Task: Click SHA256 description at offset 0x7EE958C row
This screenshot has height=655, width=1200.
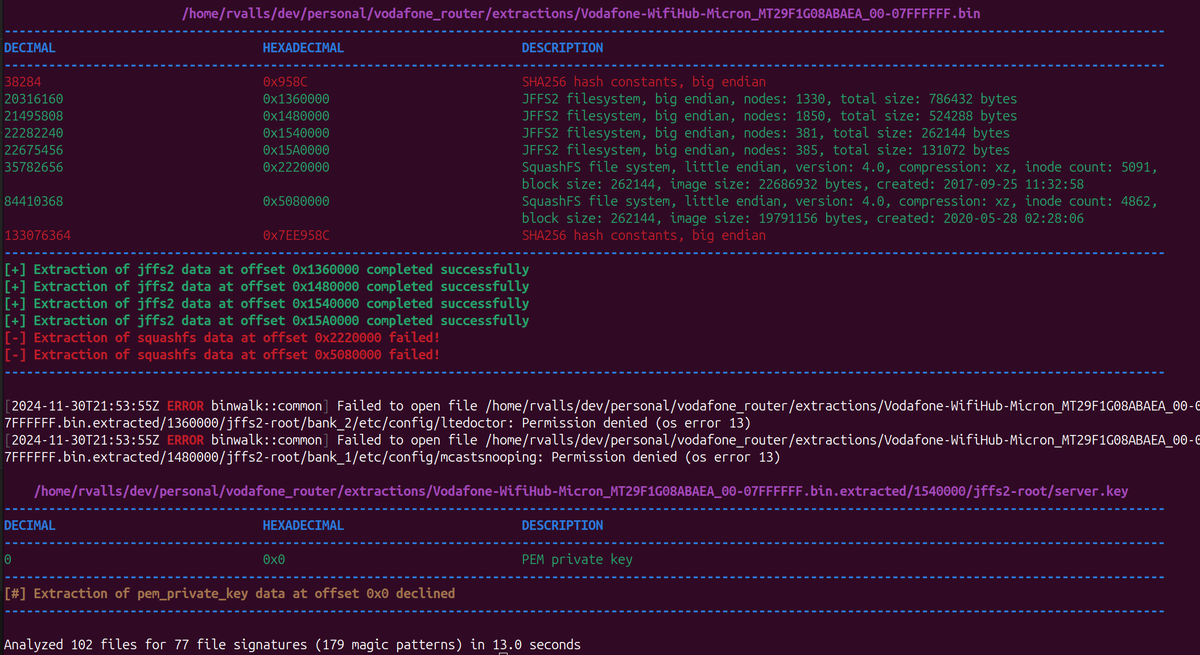Action: tap(644, 235)
